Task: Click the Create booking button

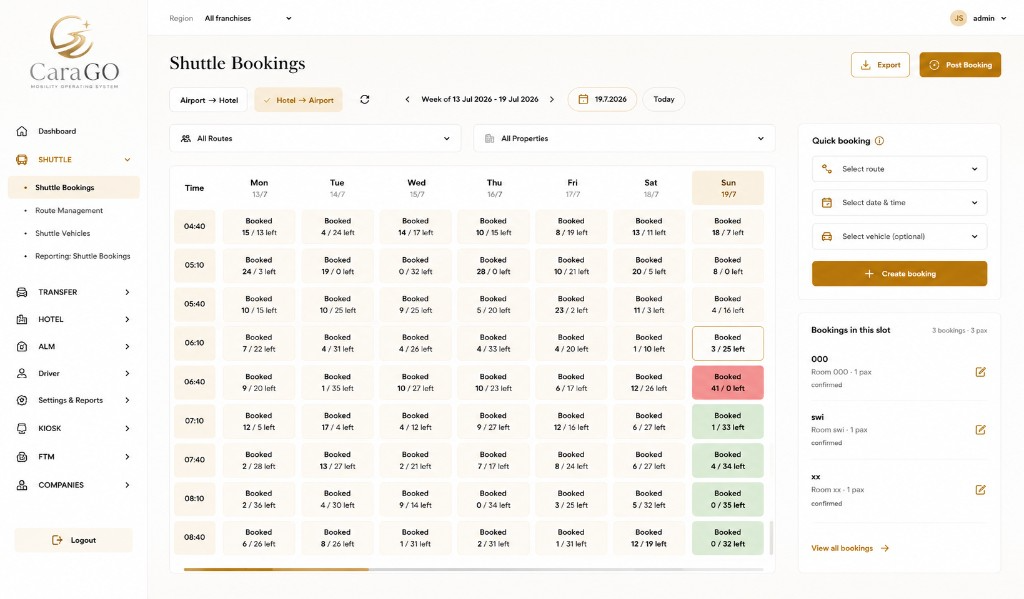Action: tap(899, 274)
